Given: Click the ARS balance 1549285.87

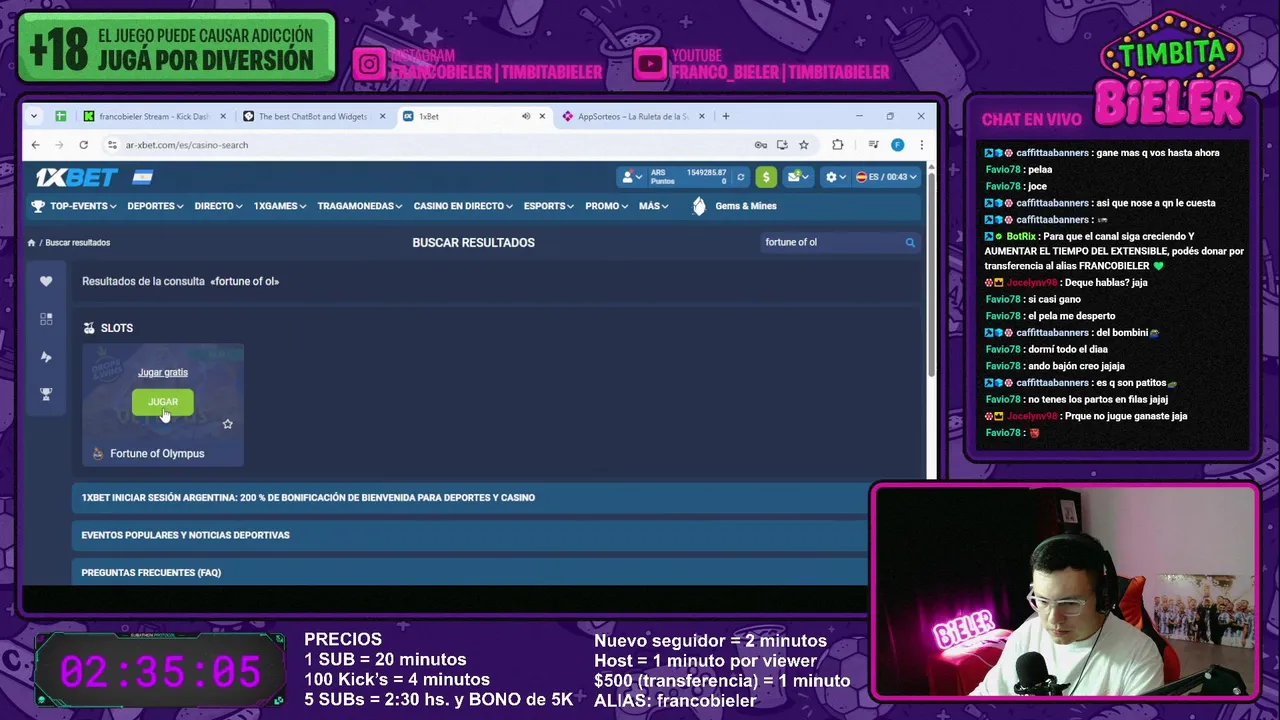Looking at the screenshot, I should pos(706,172).
